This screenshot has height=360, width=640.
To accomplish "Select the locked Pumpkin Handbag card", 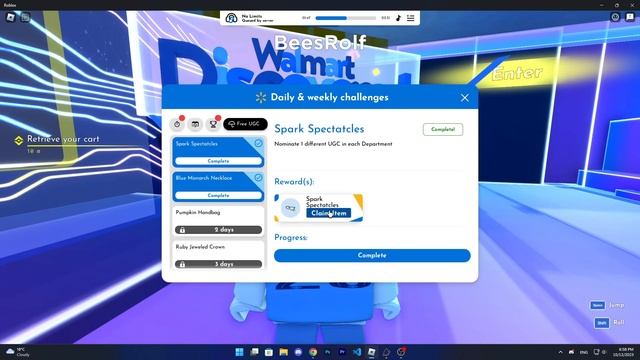I will (218, 221).
